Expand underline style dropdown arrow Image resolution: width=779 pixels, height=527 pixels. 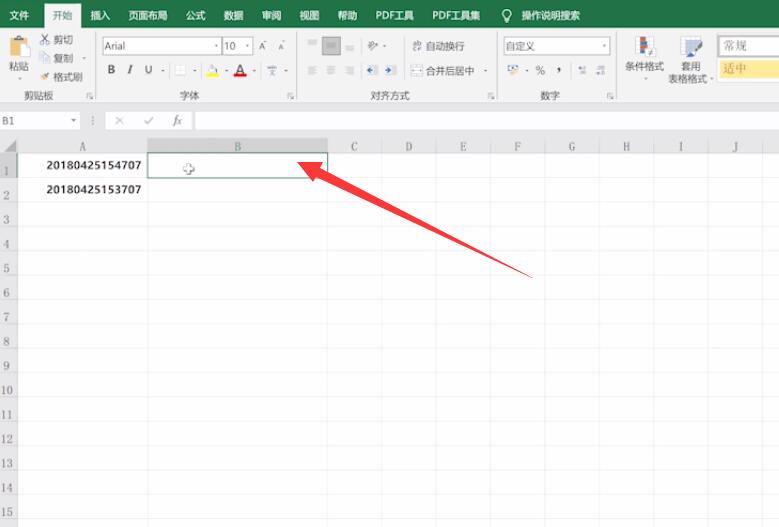(163, 71)
